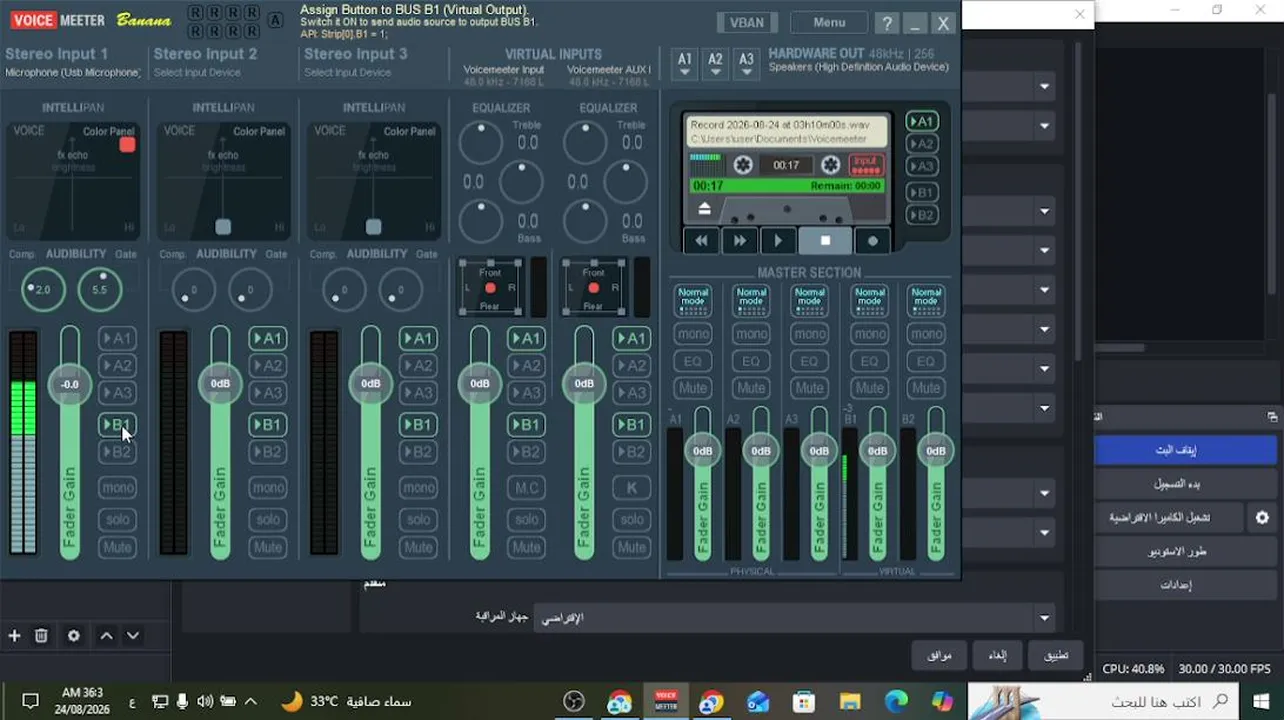The image size is (1284, 720).
Task: Rewind the cassette recorder
Action: coord(702,241)
